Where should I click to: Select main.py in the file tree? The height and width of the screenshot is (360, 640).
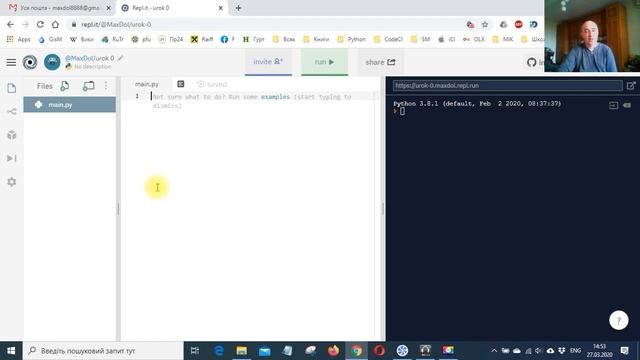pyautogui.click(x=69, y=104)
